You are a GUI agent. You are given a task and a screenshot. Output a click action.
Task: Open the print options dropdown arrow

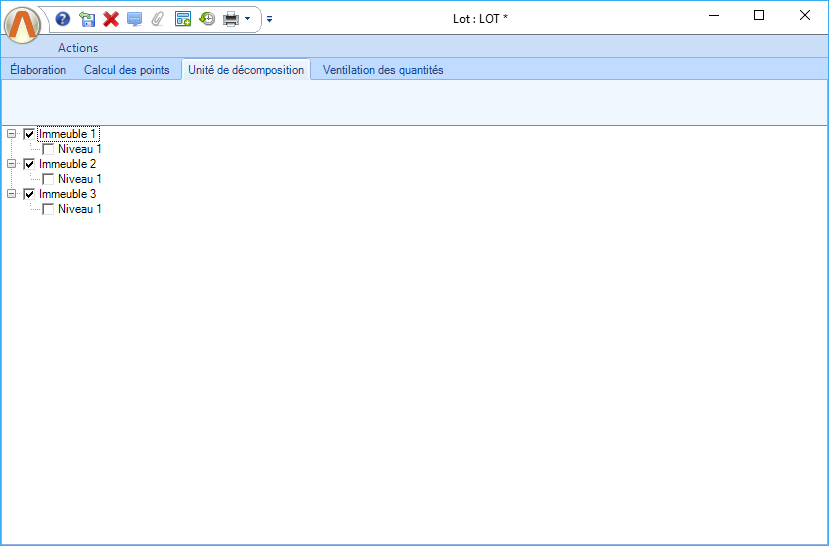coord(247,18)
